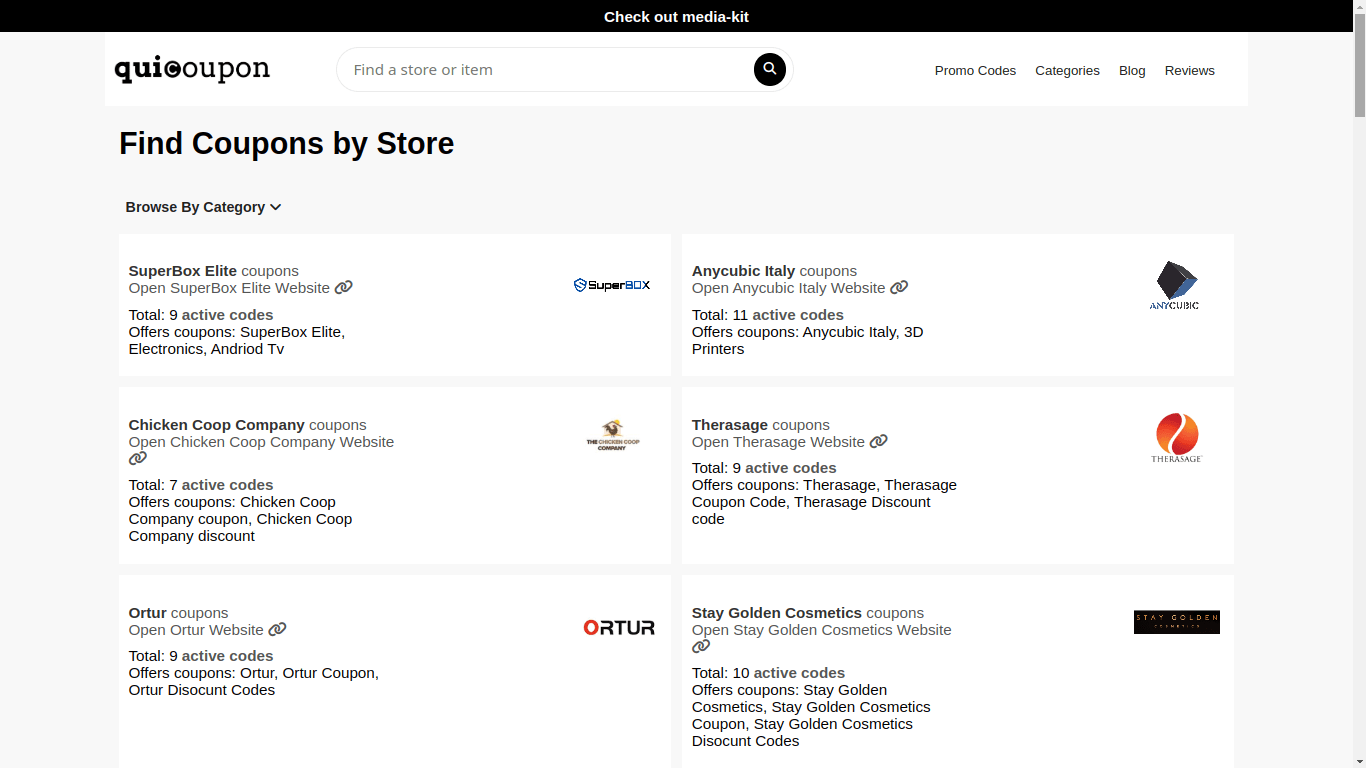
Task: Open Ortur coupons title
Action: point(179,613)
